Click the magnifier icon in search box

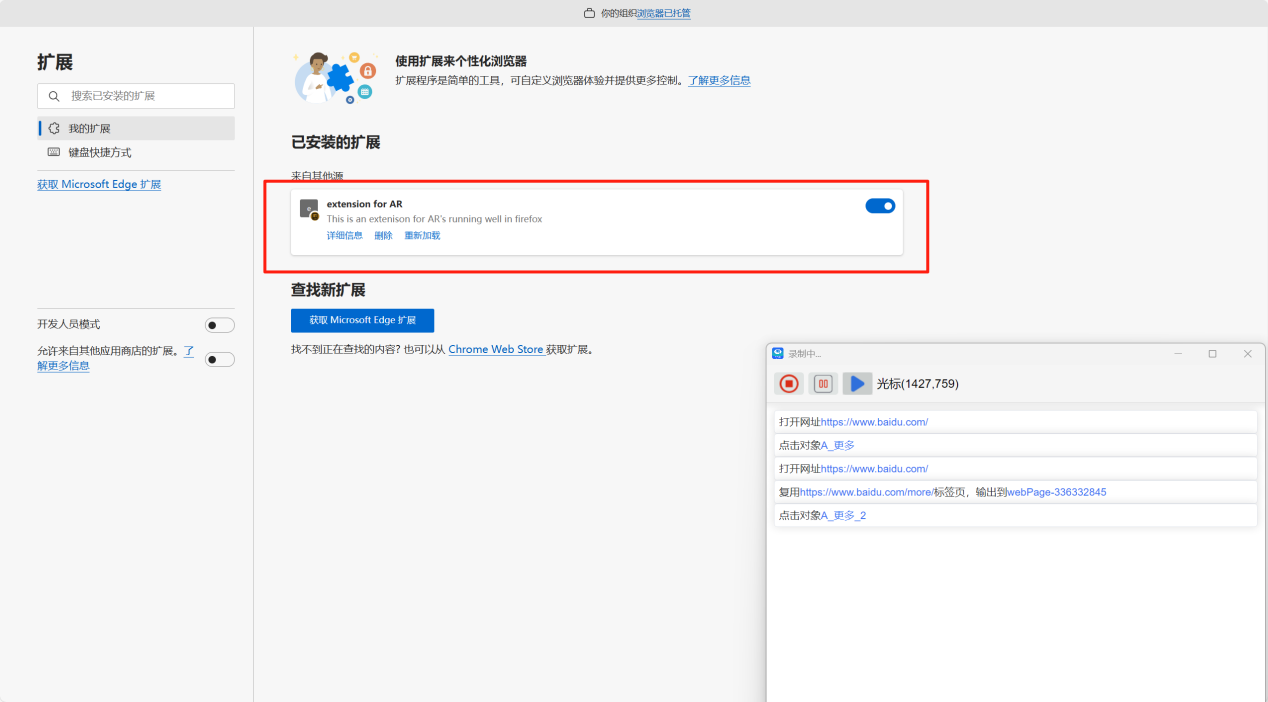[54, 96]
